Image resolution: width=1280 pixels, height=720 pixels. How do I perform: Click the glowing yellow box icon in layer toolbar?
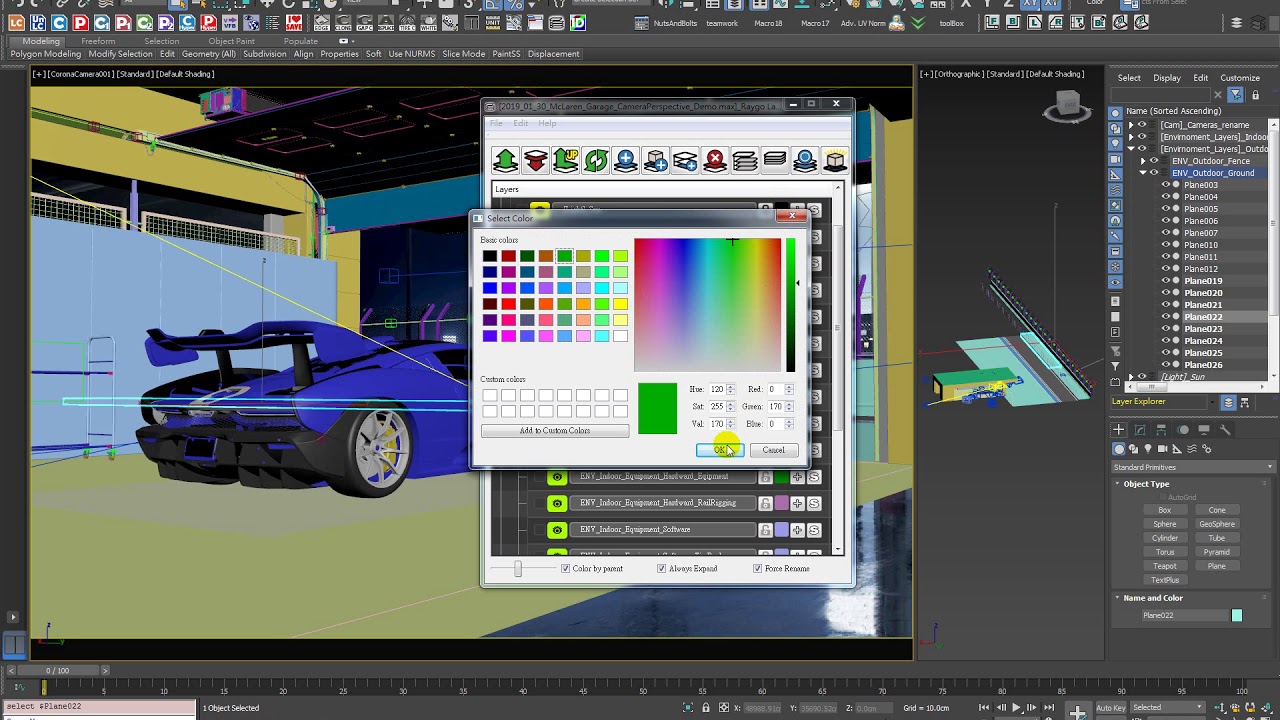click(835, 160)
